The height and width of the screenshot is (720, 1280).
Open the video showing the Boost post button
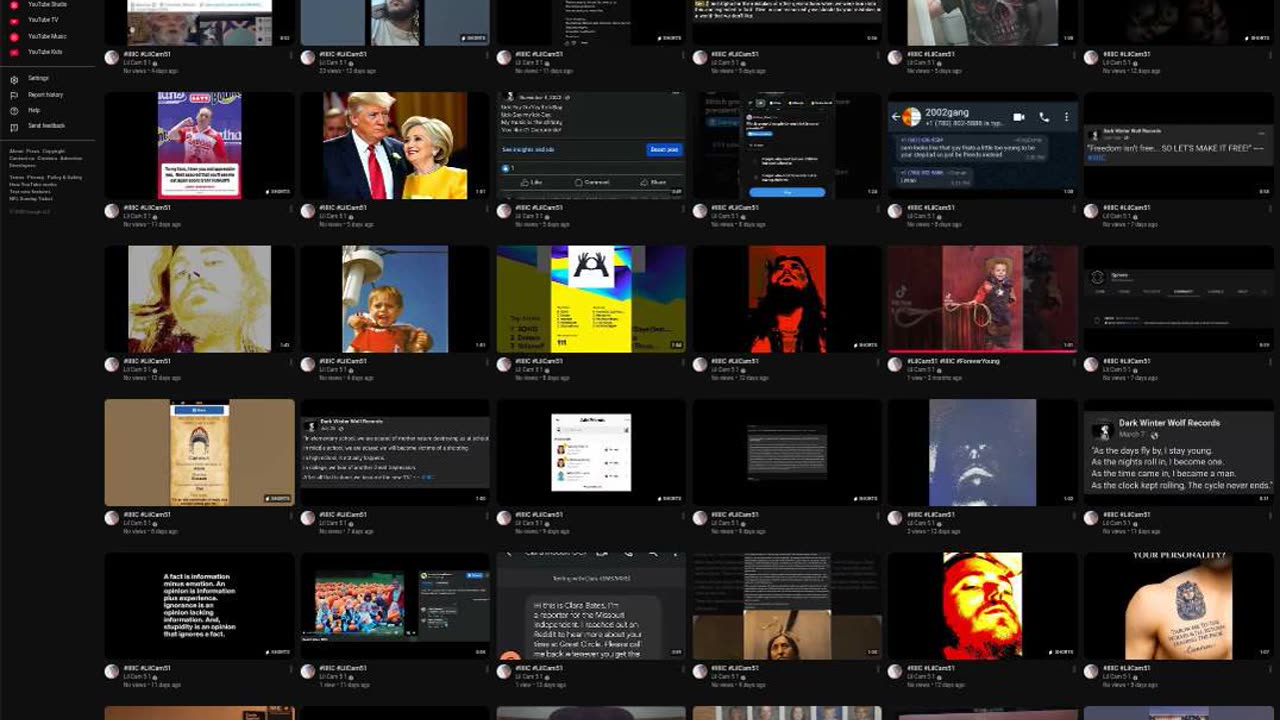pyautogui.click(x=591, y=145)
